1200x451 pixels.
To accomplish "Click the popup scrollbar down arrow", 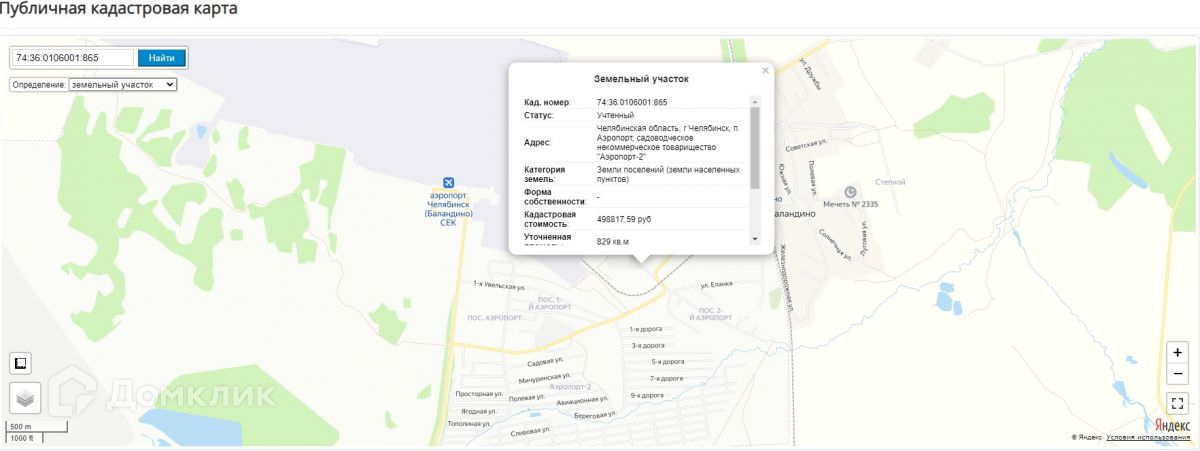I will point(755,239).
